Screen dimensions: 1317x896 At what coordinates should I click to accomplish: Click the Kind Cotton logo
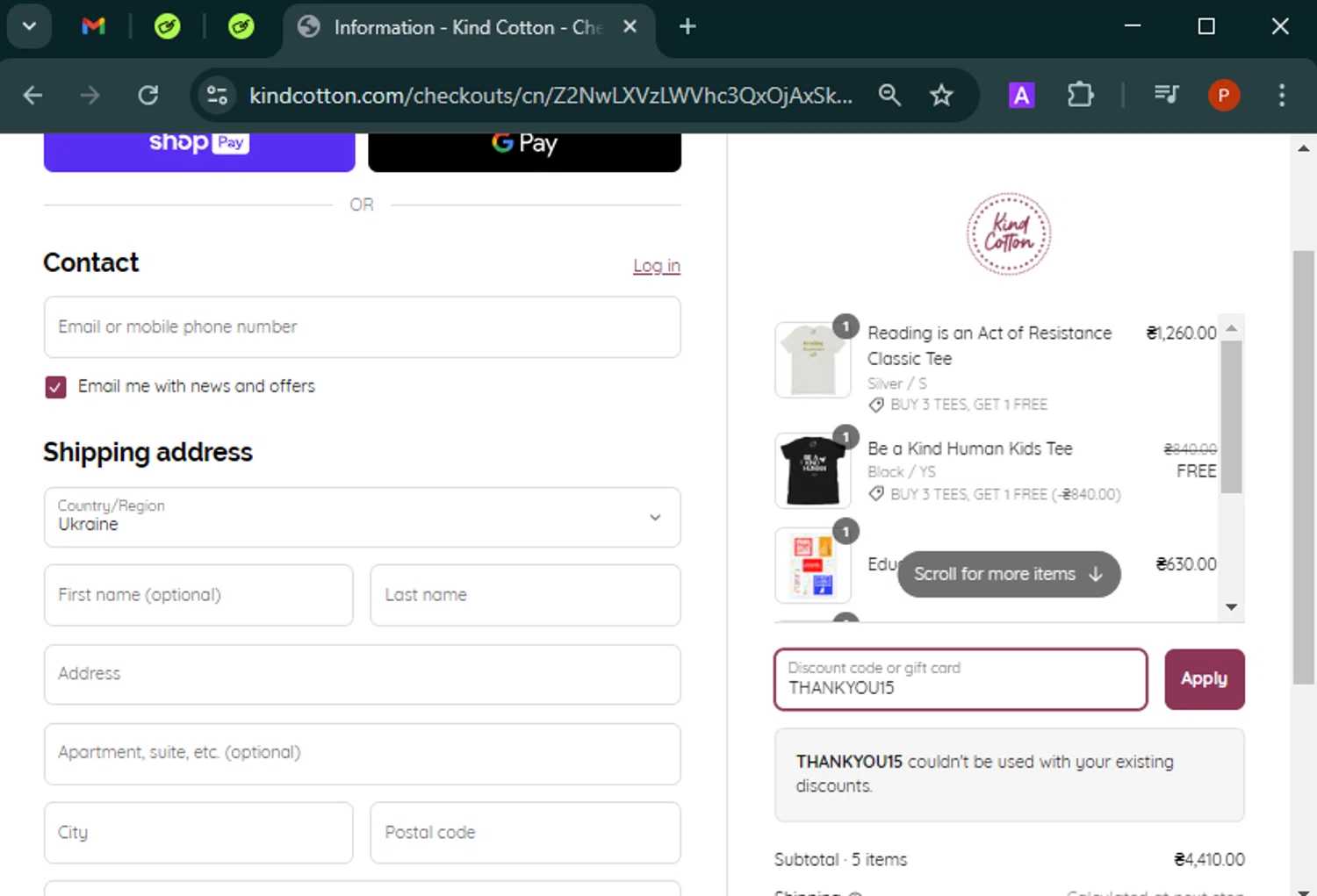tap(1009, 234)
